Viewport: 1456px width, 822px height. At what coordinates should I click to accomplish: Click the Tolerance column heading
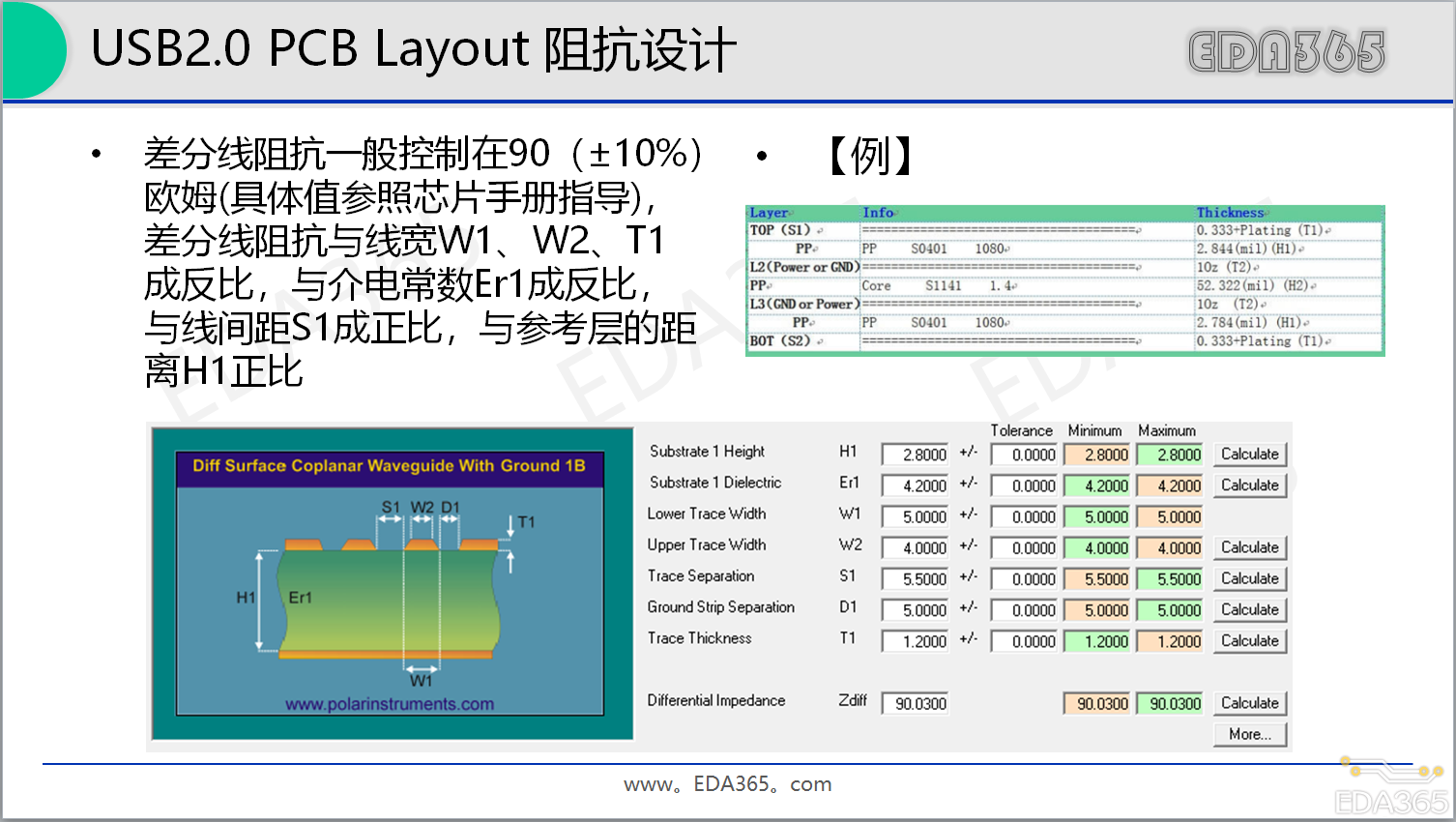(x=1021, y=430)
